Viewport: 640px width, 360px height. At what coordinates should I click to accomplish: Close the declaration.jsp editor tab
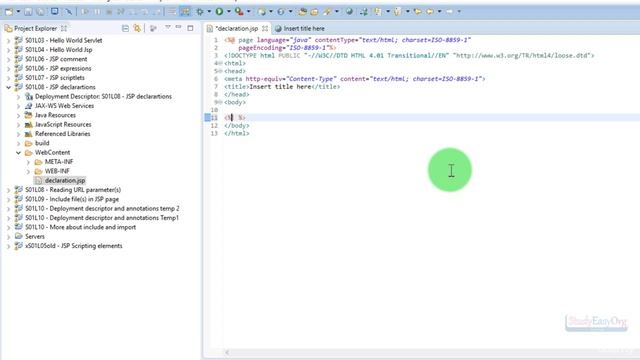(265, 29)
